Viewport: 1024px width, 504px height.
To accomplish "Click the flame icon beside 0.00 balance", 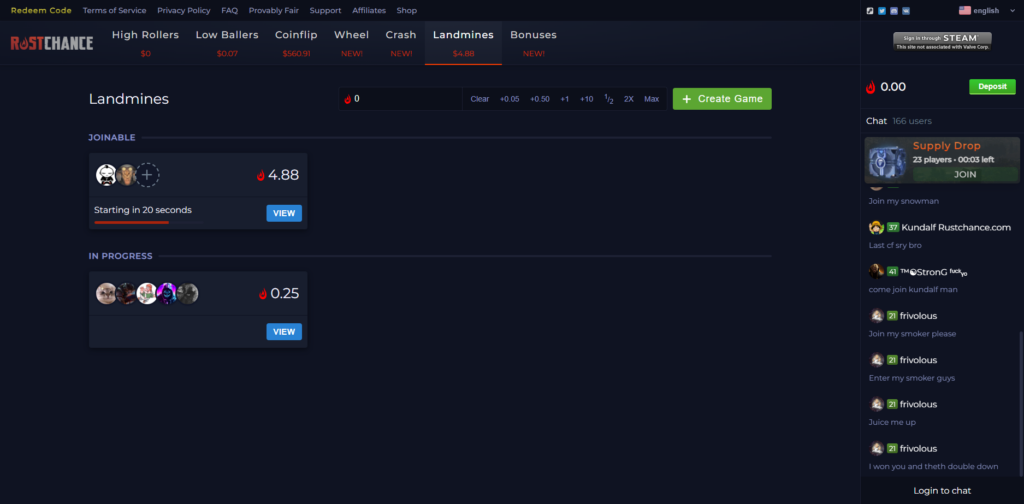I will [x=871, y=87].
